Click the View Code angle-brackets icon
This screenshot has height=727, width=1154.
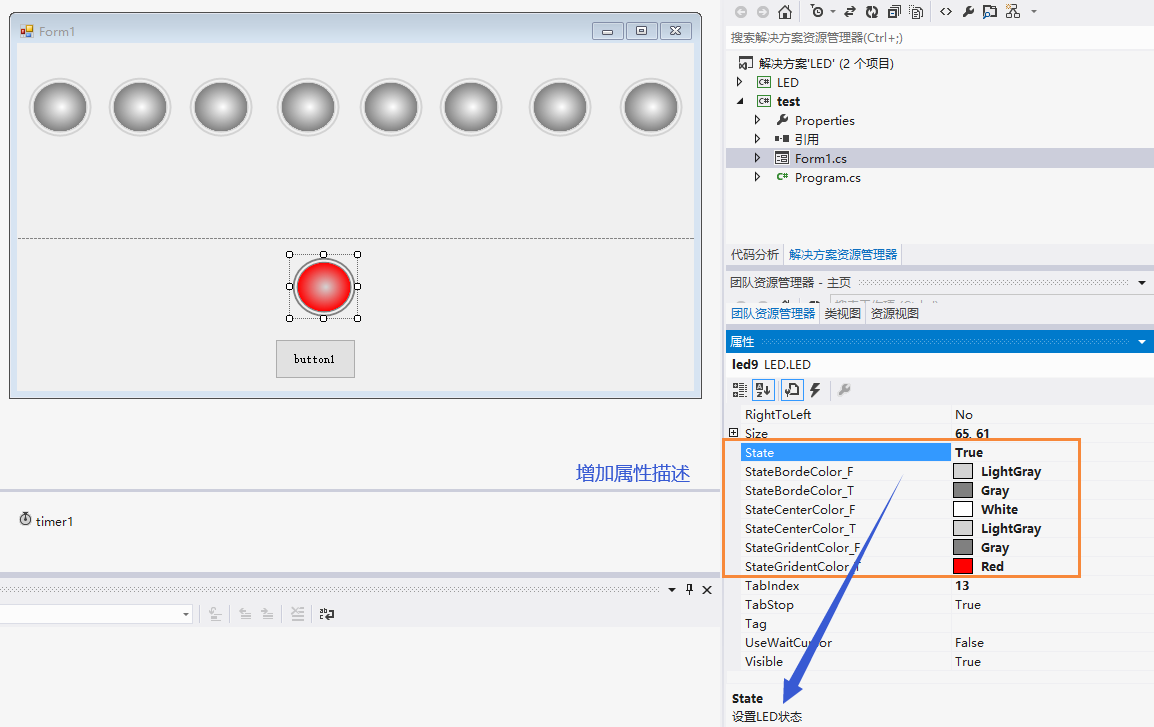click(x=945, y=12)
